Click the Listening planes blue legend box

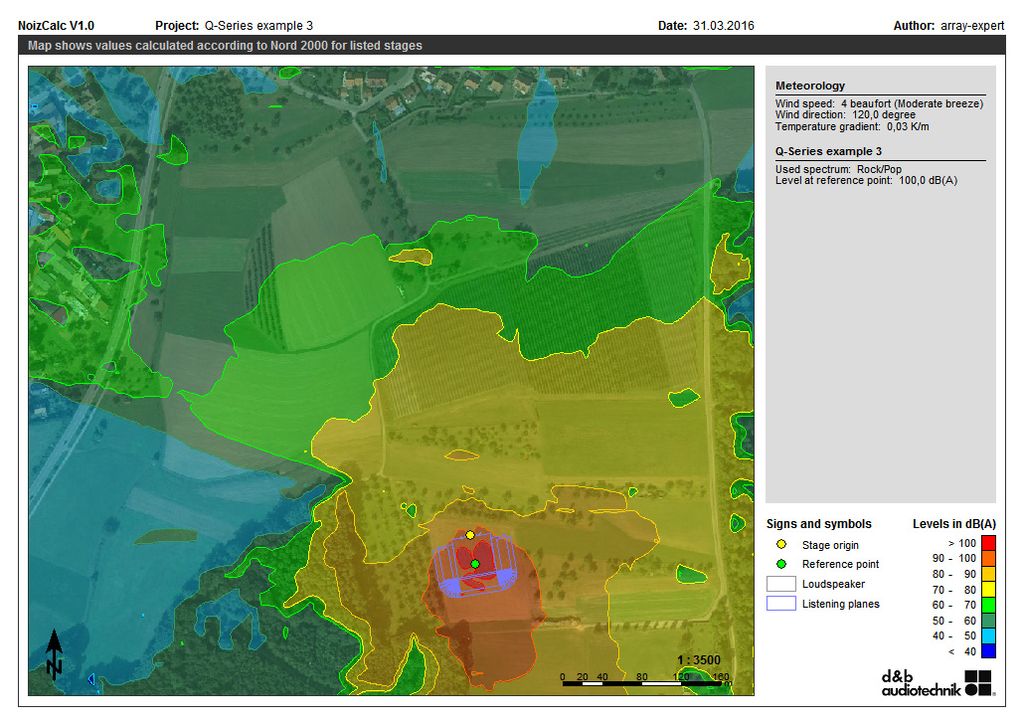780,603
